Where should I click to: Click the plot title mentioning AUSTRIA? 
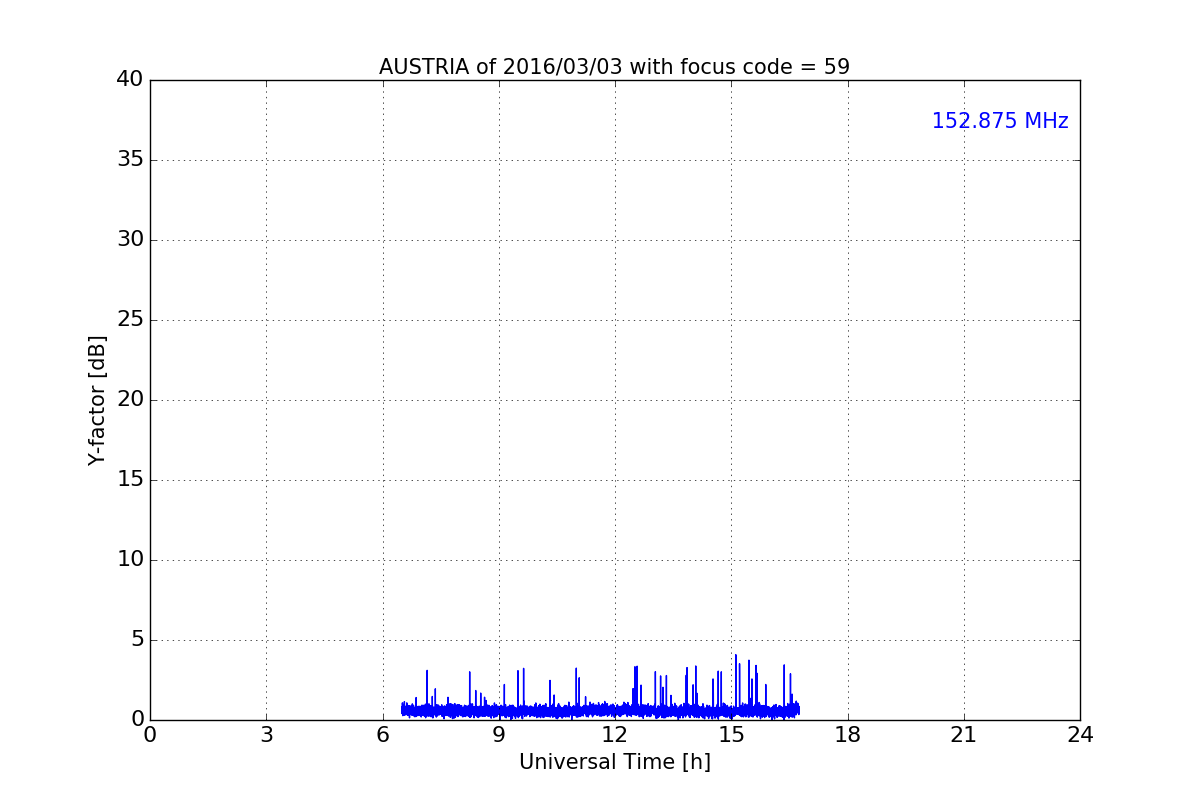click(x=614, y=67)
